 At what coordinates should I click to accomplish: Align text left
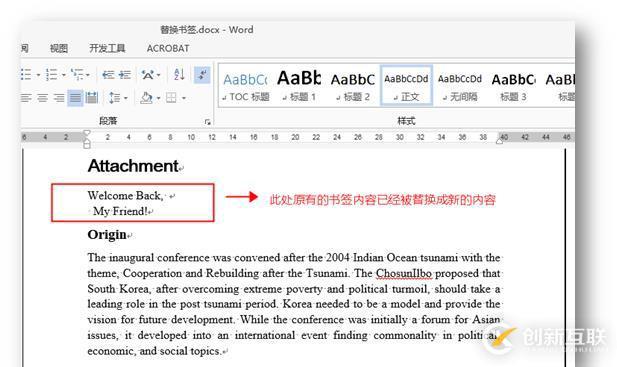(26, 98)
